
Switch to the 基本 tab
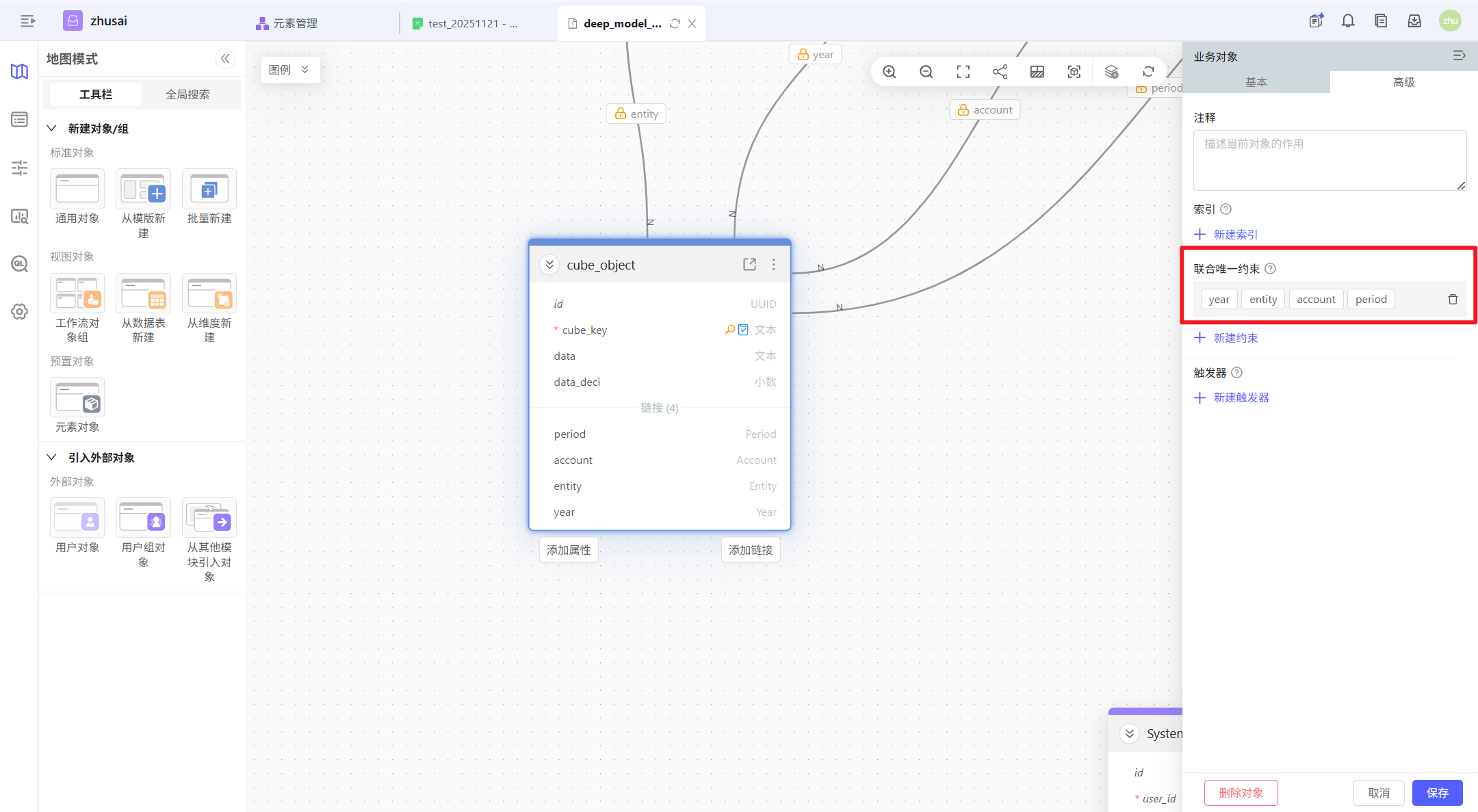pos(1256,82)
